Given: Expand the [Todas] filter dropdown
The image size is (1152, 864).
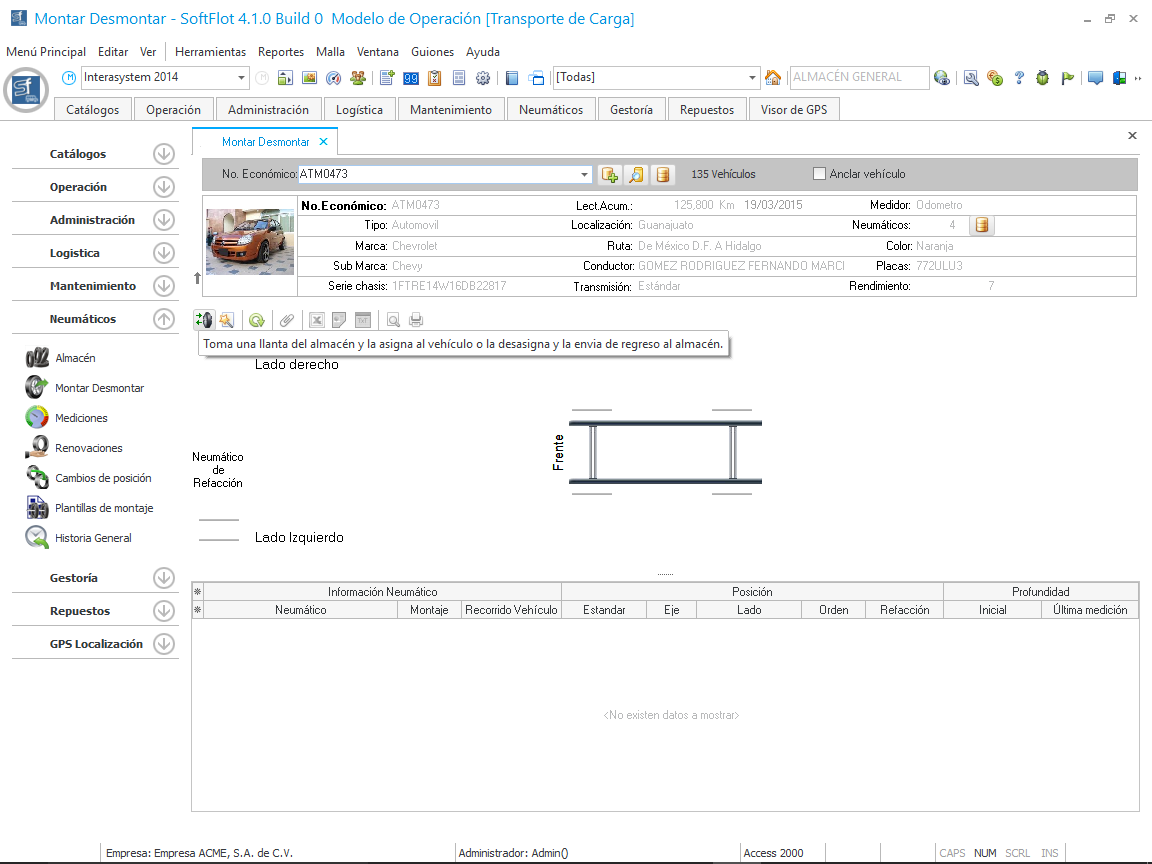Looking at the screenshot, I should 753,78.
